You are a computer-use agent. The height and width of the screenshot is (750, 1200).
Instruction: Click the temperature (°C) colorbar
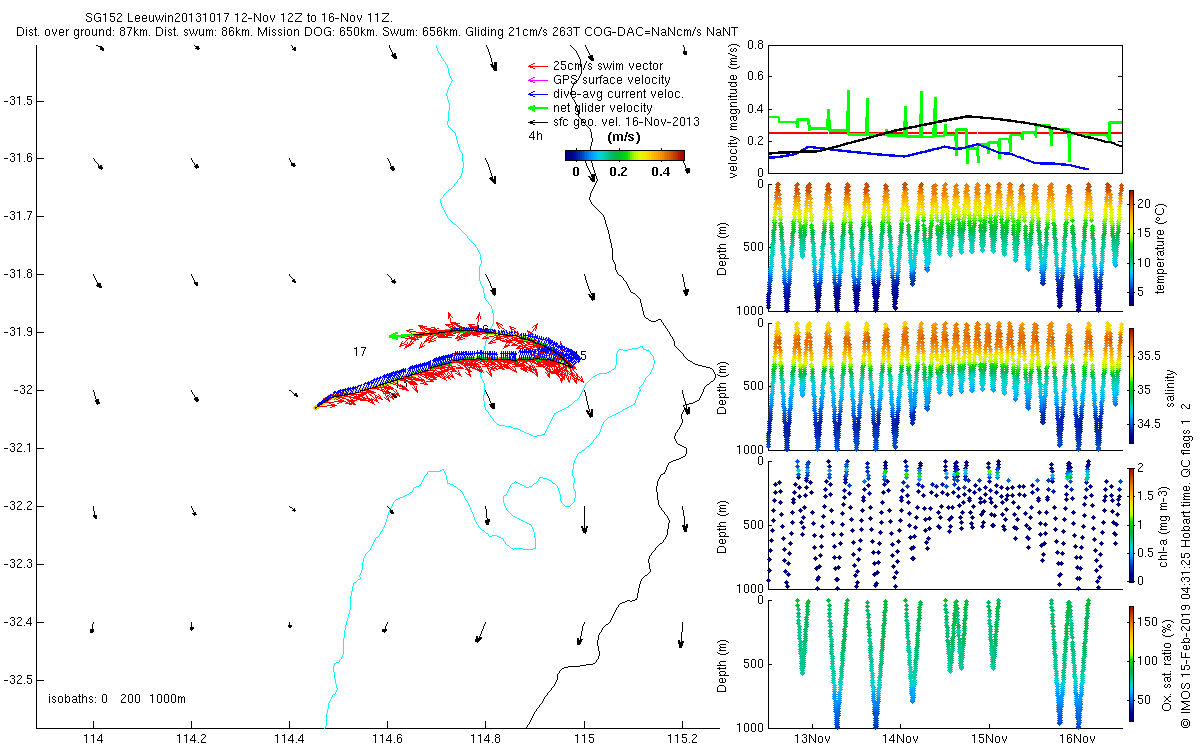click(1131, 248)
